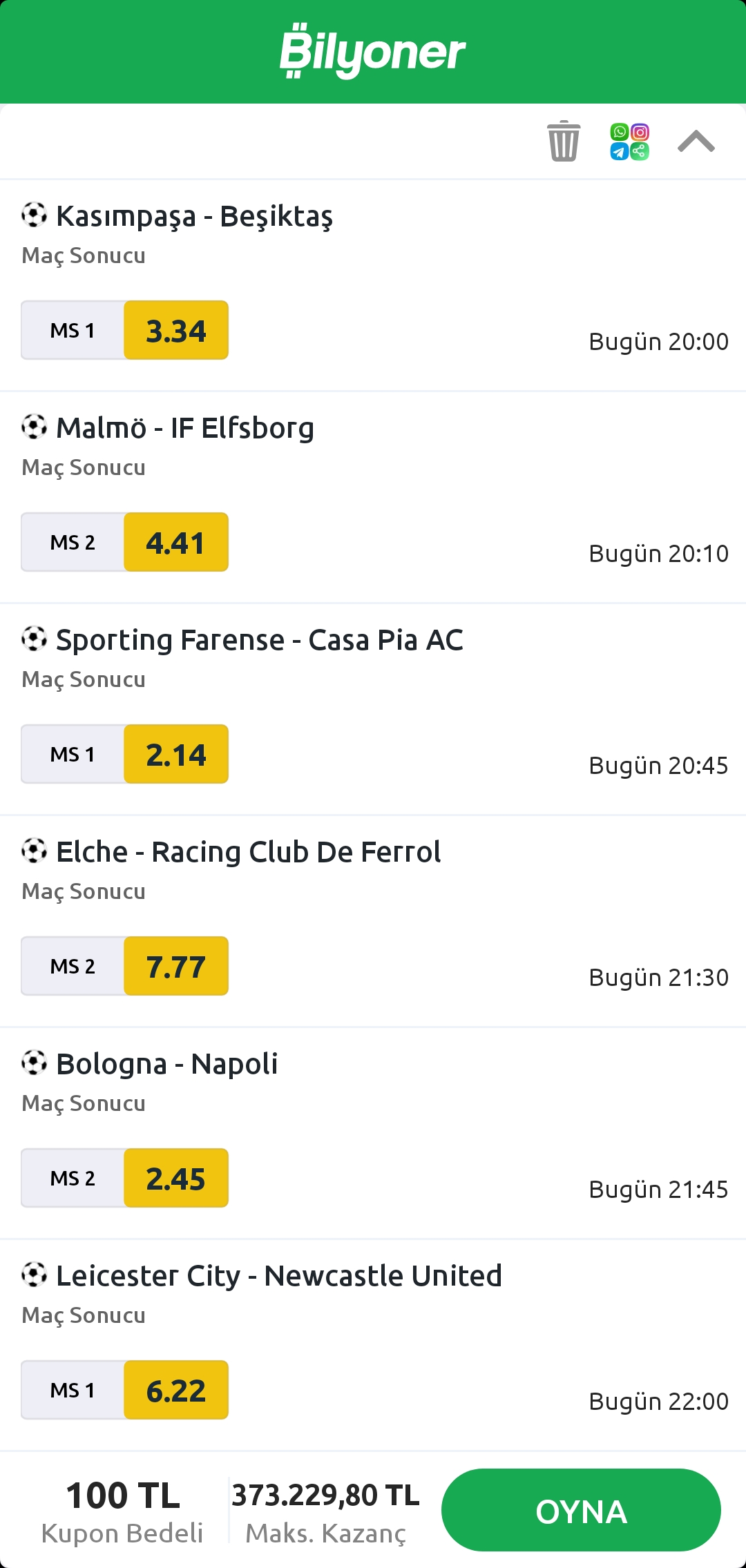Deselect the MS 2 2.45 Napoli odds
The width and height of the screenshot is (746, 1568).
(x=125, y=1178)
